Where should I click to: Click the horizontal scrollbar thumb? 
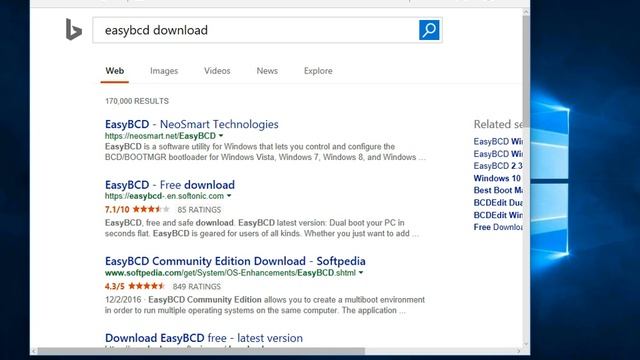point(201,351)
